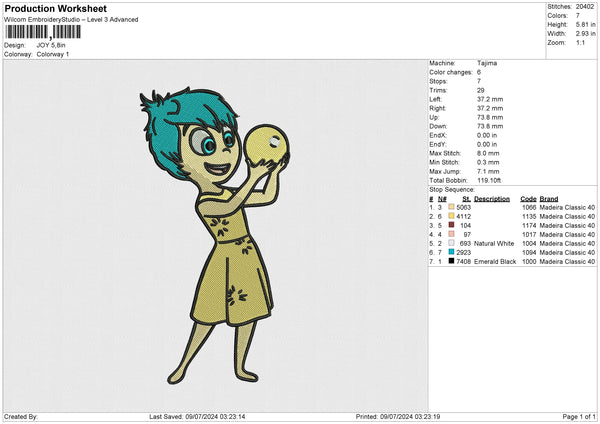Click 'Wilcom EmbroideryStudio – Level 3 Advanced' text

coord(71,20)
